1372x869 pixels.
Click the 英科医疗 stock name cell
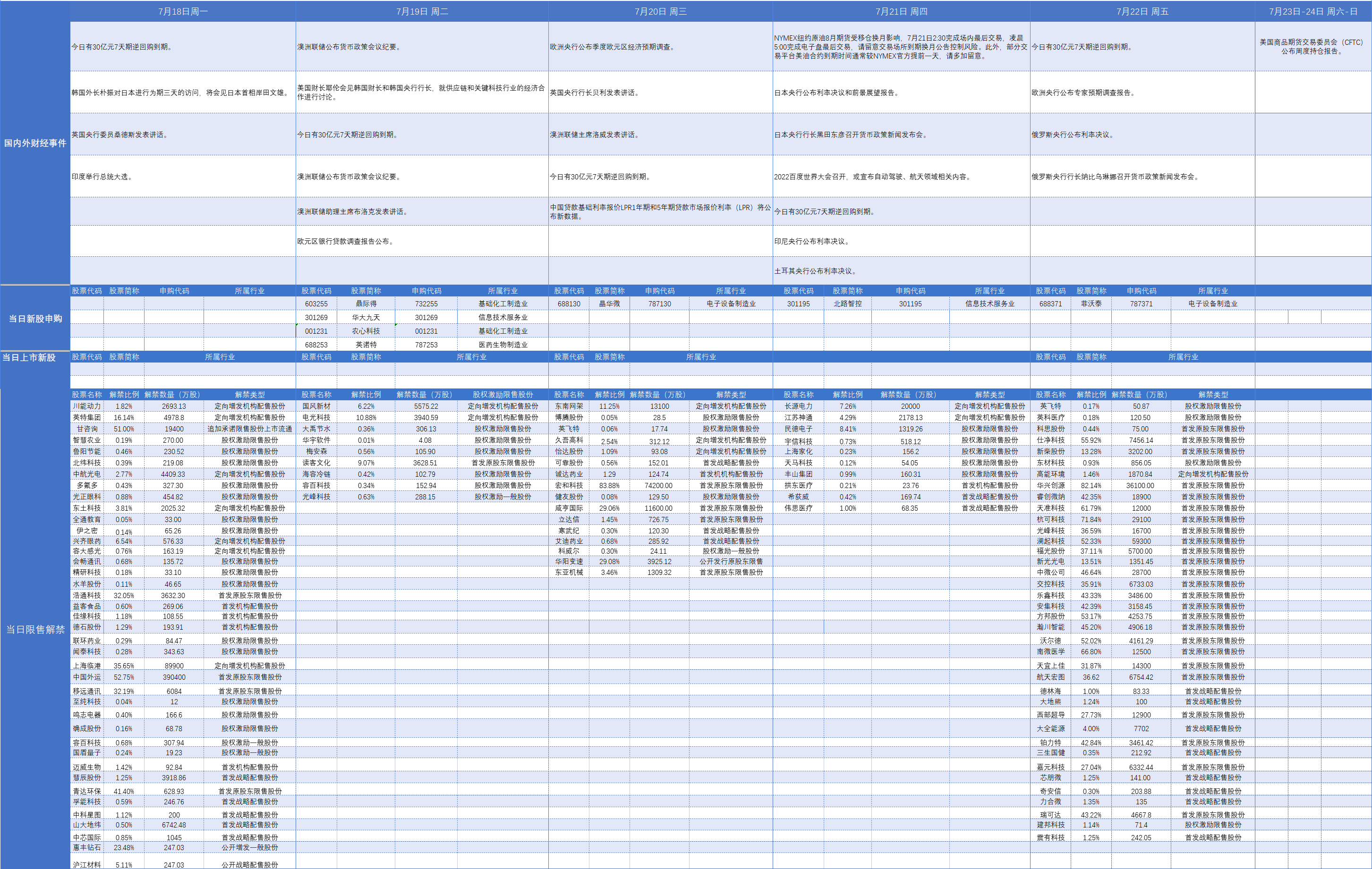coord(1050,417)
